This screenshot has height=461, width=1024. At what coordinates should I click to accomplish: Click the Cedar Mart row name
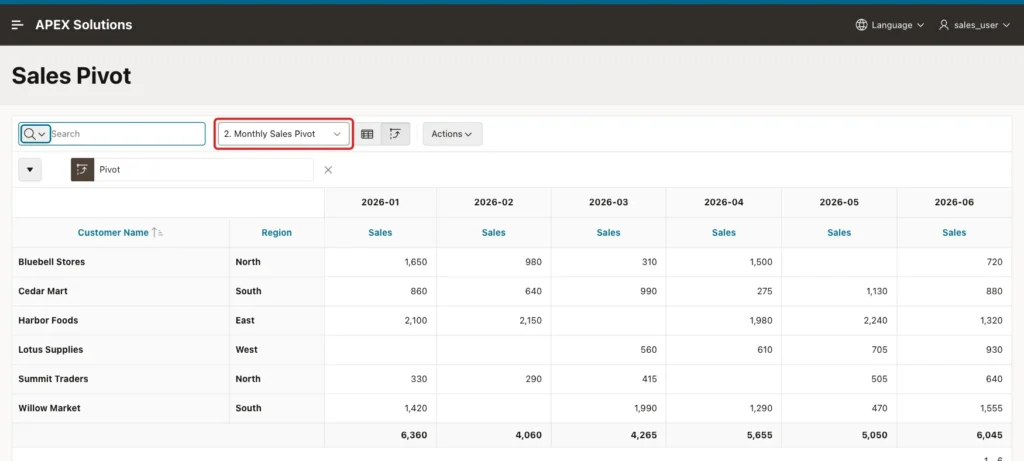pyautogui.click(x=43, y=291)
